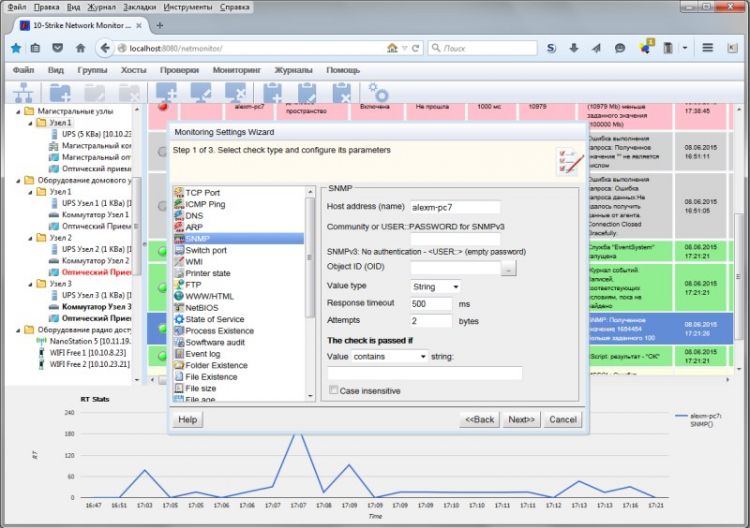Viewport: 750px width, 528px height.
Task: Enable the Case insensitive checkbox
Action: pyautogui.click(x=333, y=391)
